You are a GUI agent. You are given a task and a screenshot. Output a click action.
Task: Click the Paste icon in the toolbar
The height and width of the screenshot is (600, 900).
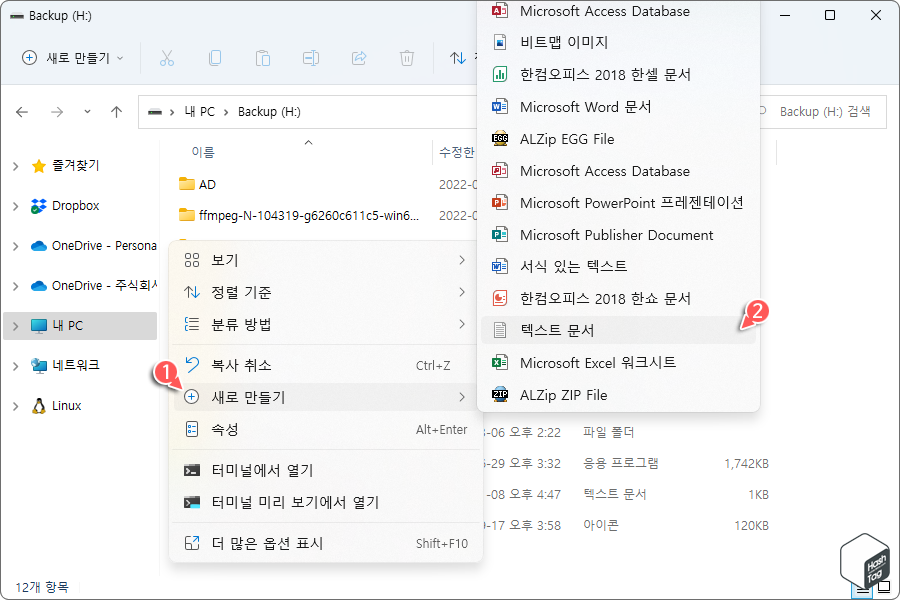click(263, 59)
